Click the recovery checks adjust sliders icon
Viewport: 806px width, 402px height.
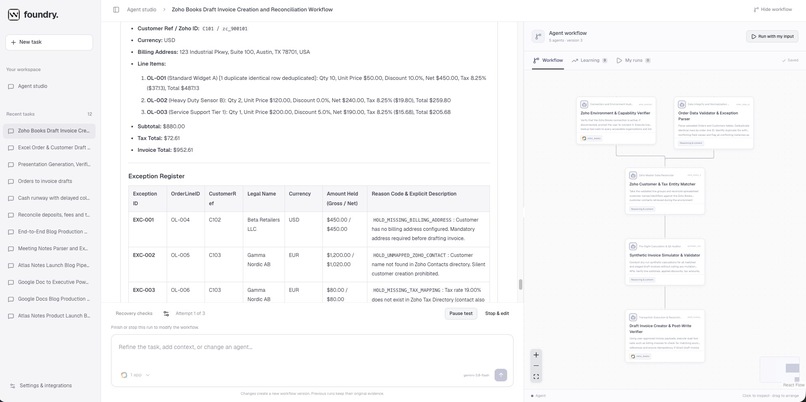coord(166,314)
